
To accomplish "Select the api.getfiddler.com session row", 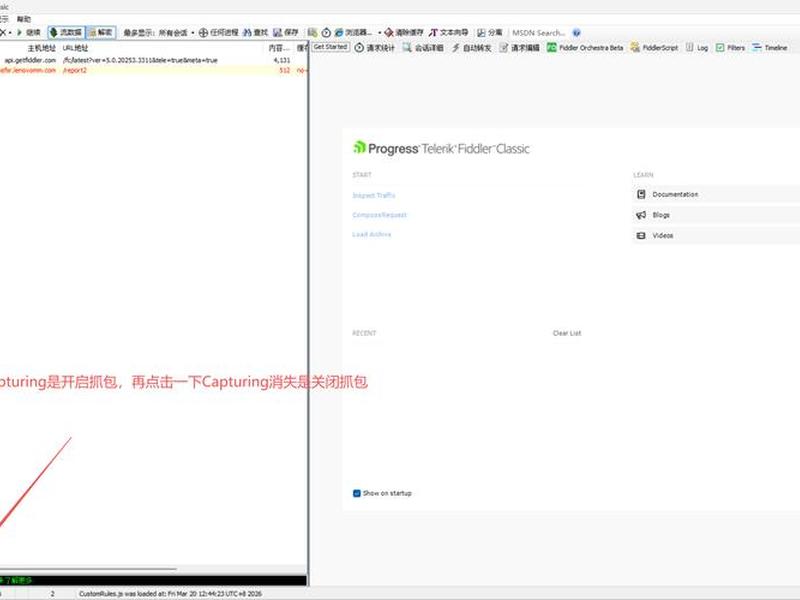I will click(x=153, y=60).
